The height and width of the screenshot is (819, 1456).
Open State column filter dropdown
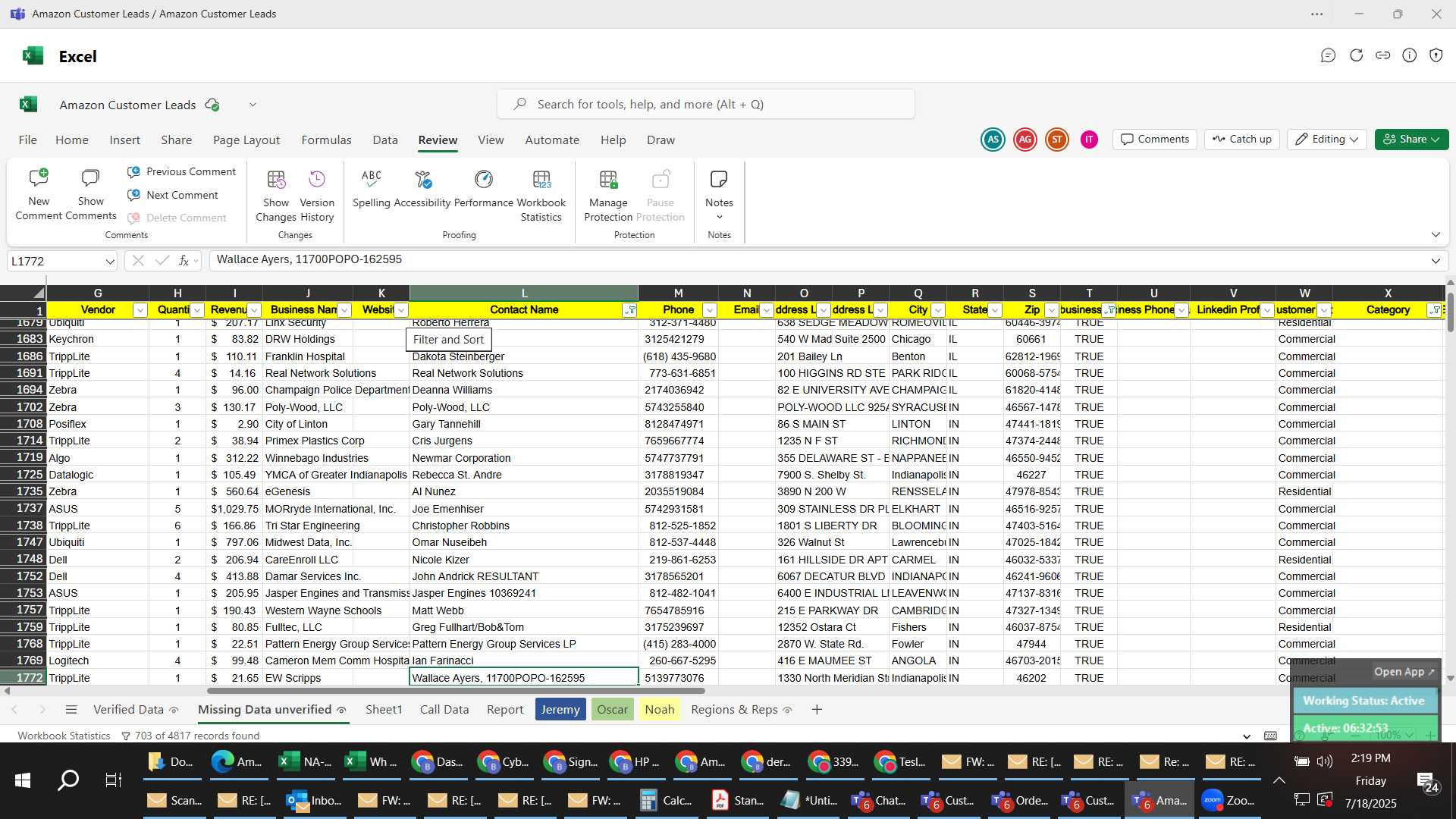(x=995, y=310)
